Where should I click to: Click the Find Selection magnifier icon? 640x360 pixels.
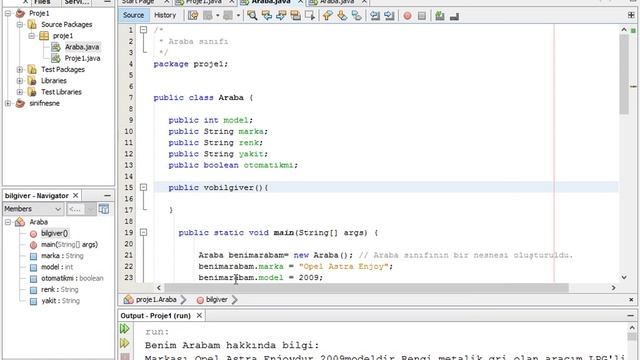252,16
